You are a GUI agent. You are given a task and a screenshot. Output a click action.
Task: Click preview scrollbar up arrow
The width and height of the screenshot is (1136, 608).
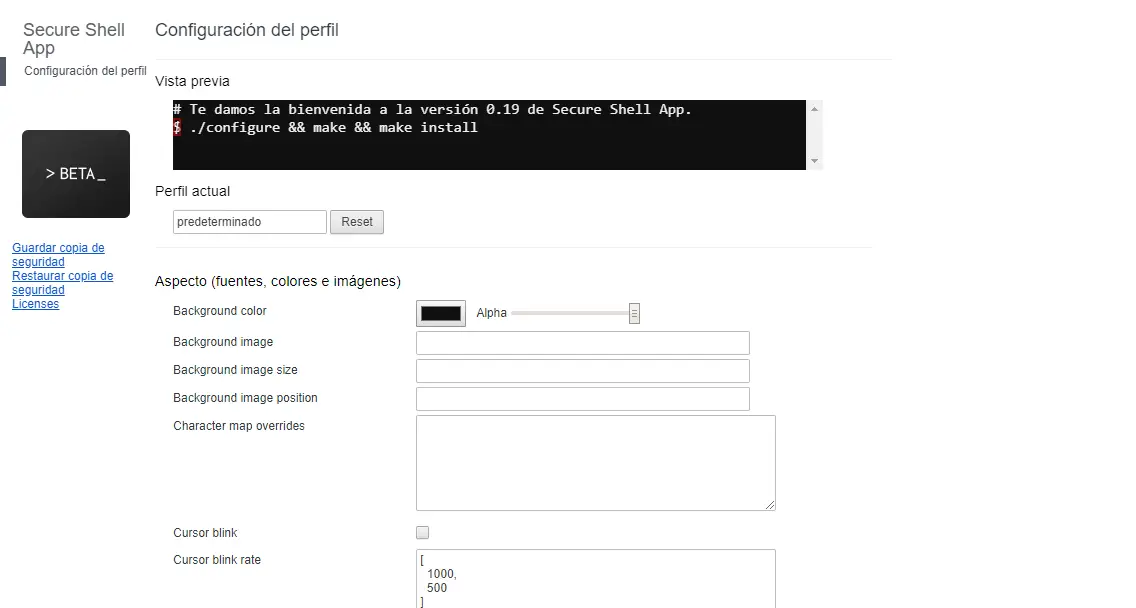(x=814, y=109)
